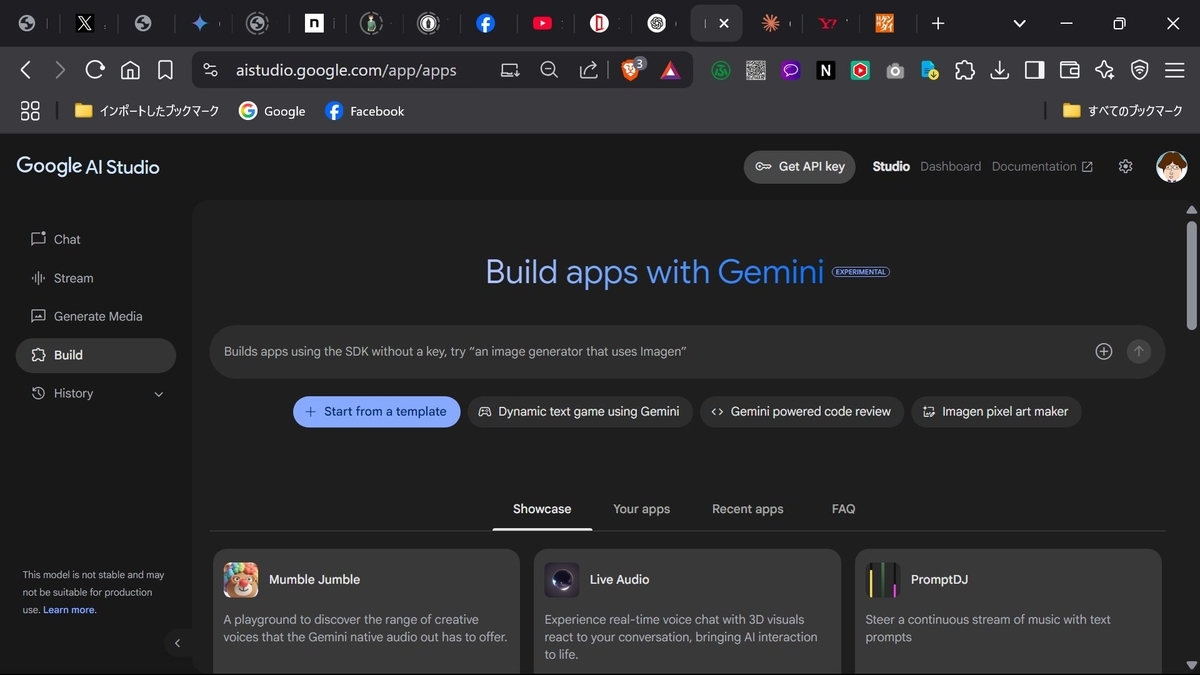Choose Imagen pixel art maker suggestion
The height and width of the screenshot is (675, 1200).
[x=996, y=412]
